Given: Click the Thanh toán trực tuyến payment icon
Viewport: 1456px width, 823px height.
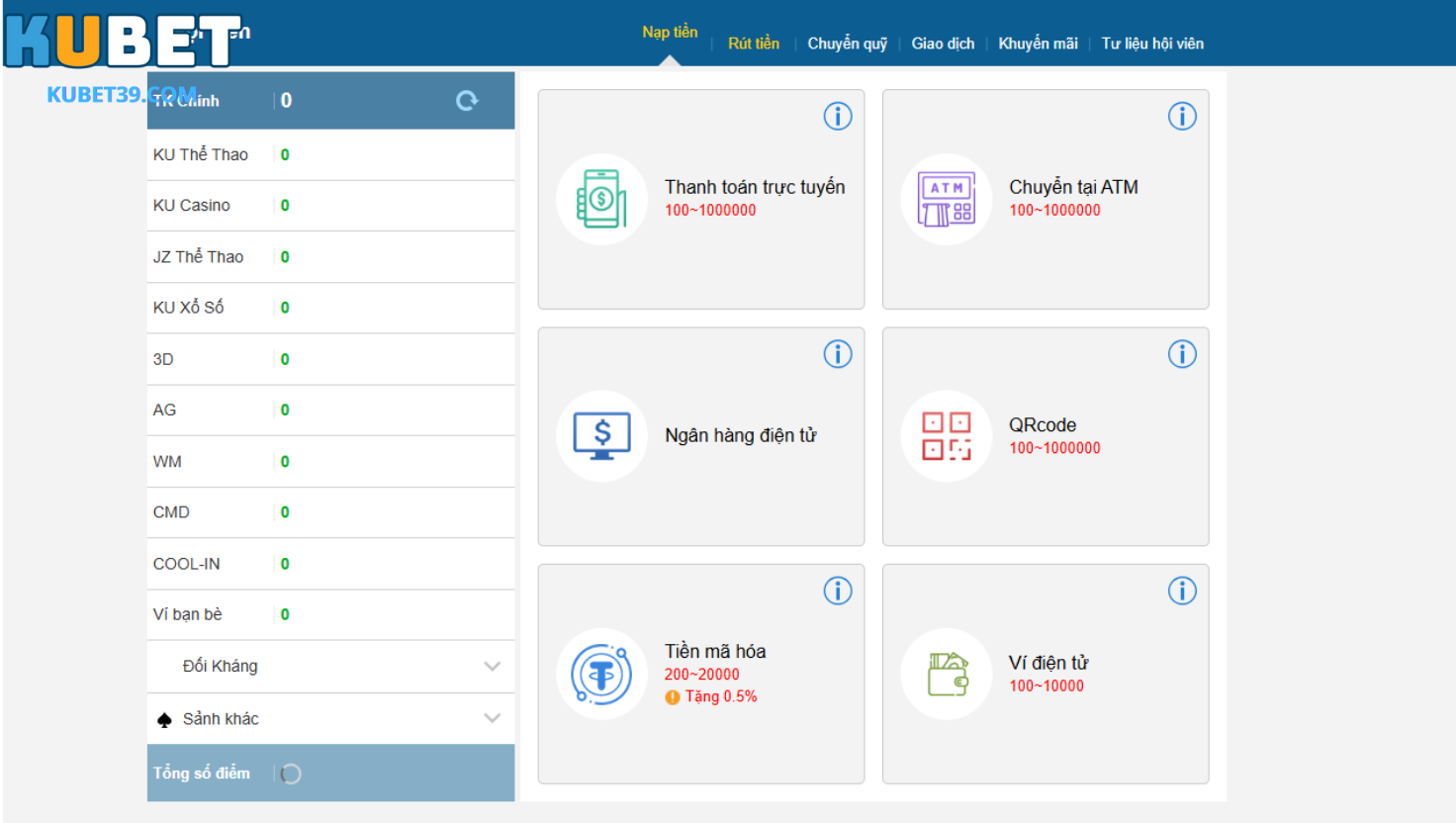Looking at the screenshot, I should pos(601,199).
